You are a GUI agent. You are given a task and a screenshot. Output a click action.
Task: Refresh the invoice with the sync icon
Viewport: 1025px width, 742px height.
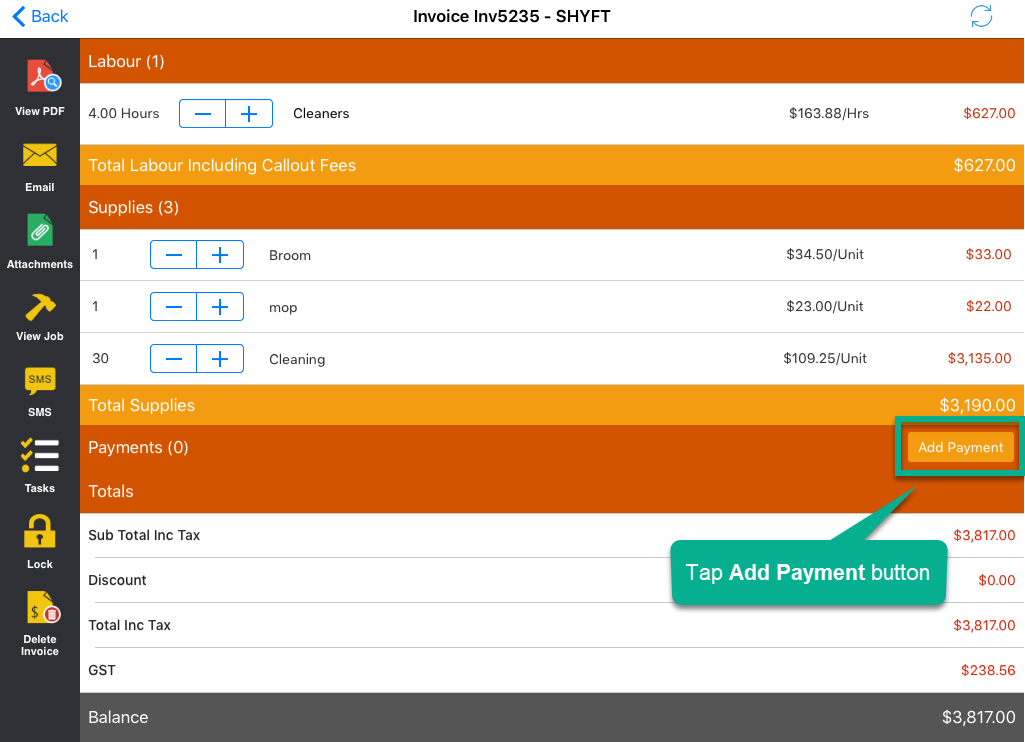pyautogui.click(x=981, y=16)
